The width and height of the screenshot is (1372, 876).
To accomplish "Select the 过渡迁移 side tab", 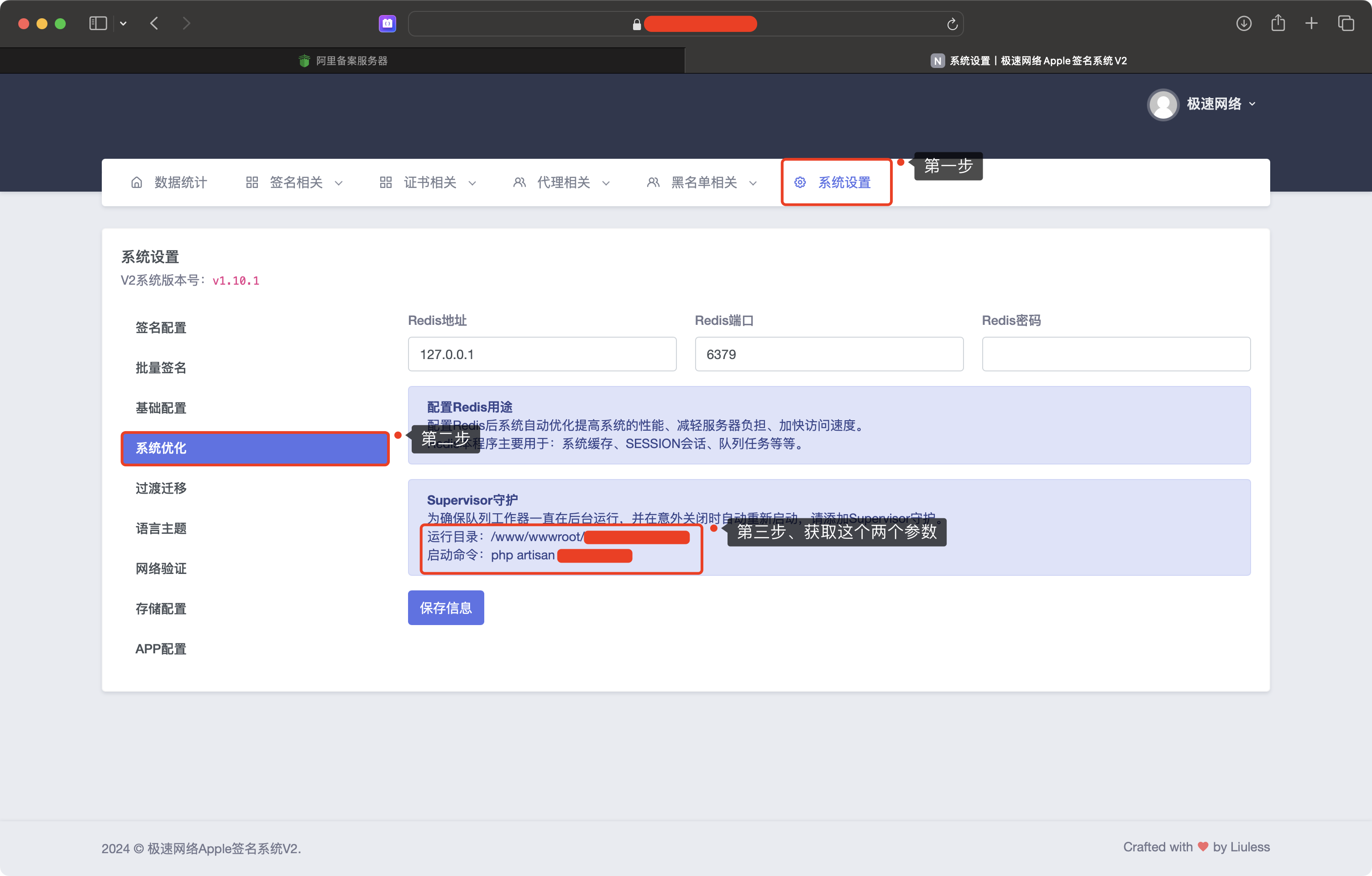I will click(x=255, y=488).
